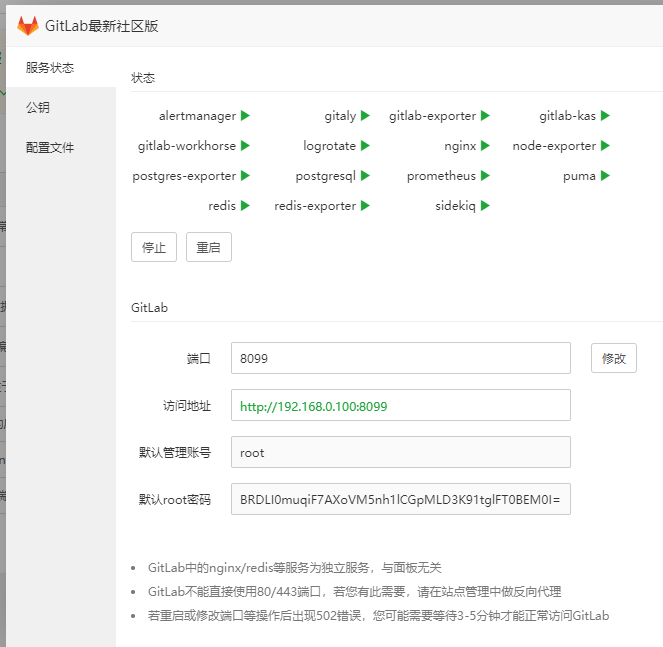663x647 pixels.
Task: Click the GitLab最新社区版 window title
Action: [101, 26]
